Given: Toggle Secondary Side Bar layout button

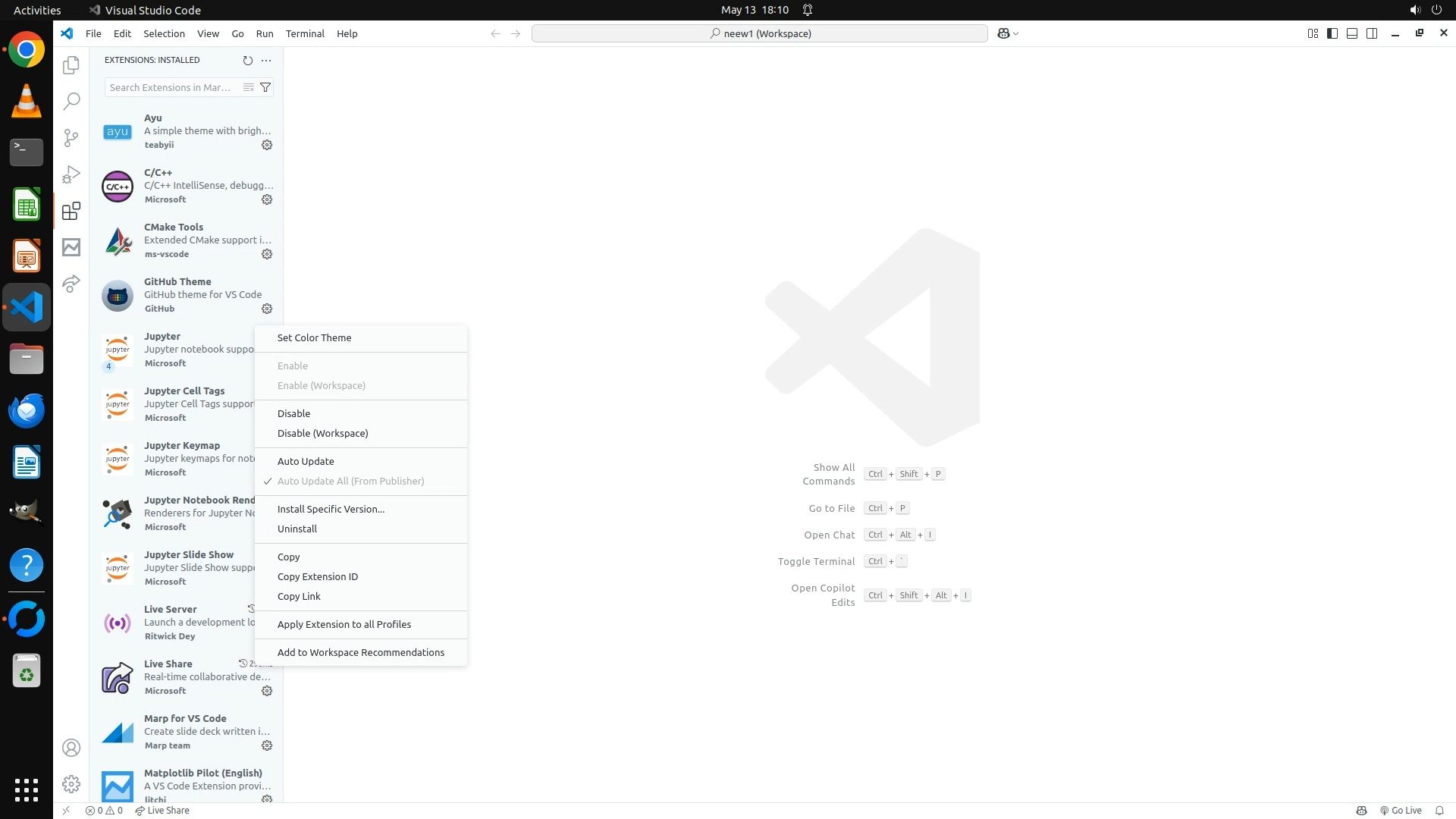Looking at the screenshot, I should point(1372,33).
